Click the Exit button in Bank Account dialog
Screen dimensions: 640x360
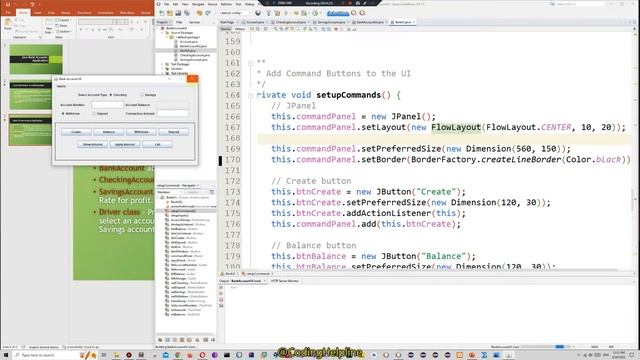(157, 144)
